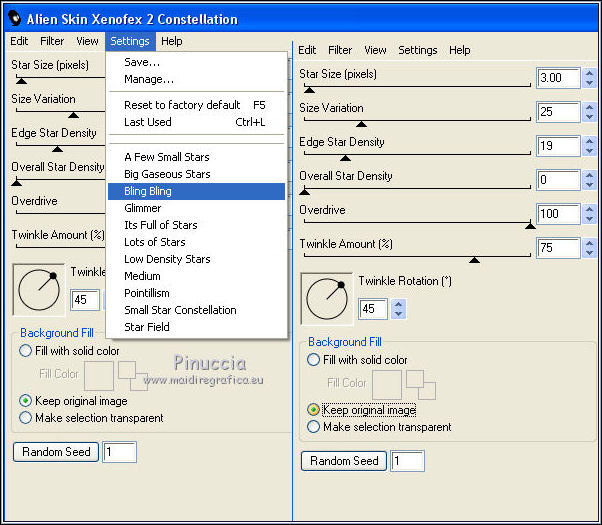Viewport: 602px width, 525px height.
Task: Click the Overdrive slider handle, right panel
Action: tap(530, 226)
